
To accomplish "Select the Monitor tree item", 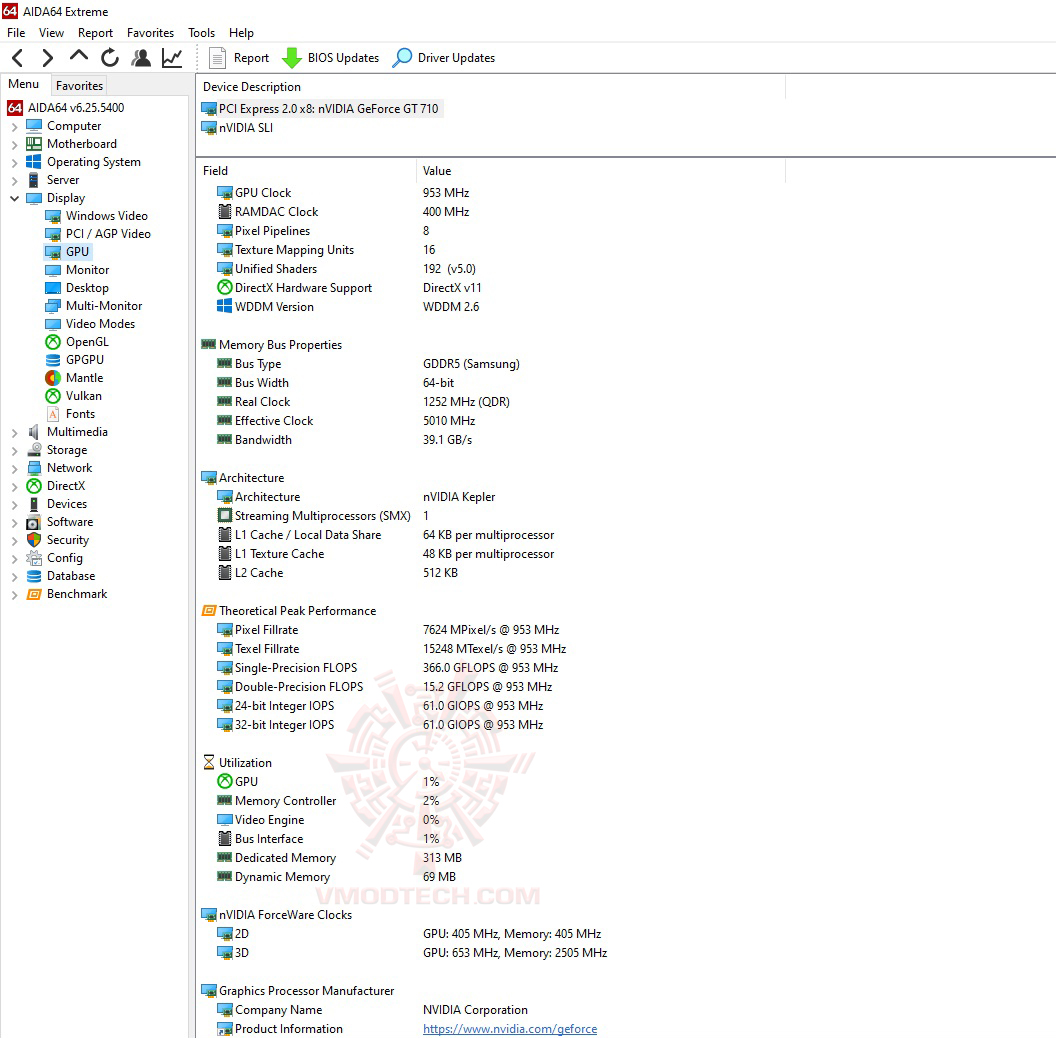I will pos(77,269).
